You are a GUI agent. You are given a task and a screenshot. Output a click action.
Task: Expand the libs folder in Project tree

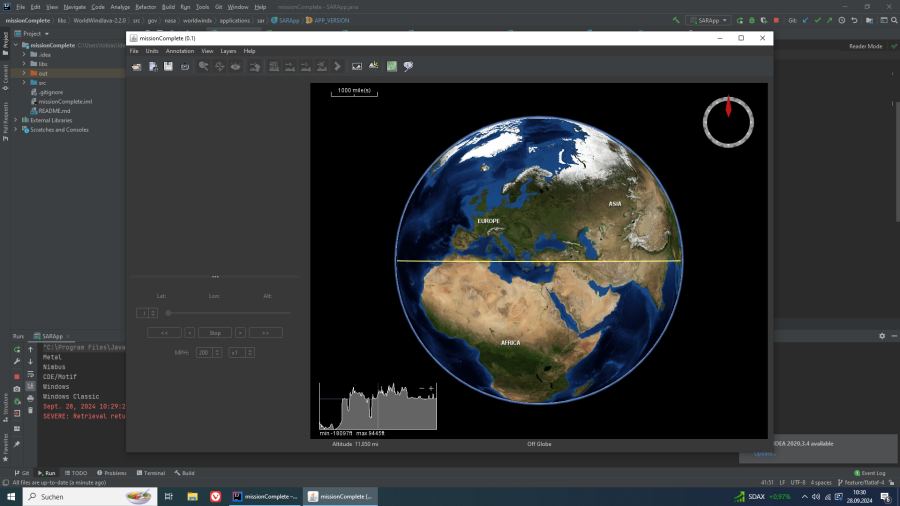[23, 64]
